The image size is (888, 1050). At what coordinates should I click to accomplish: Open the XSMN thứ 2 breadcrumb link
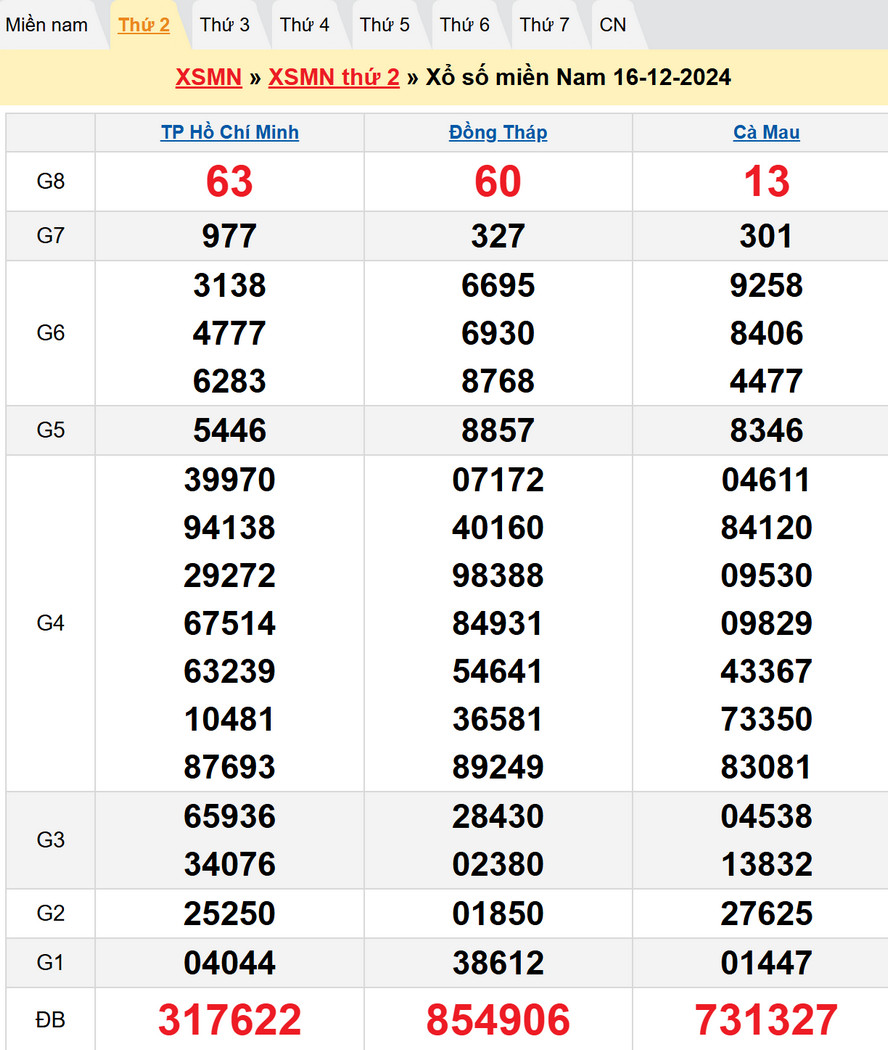(334, 78)
